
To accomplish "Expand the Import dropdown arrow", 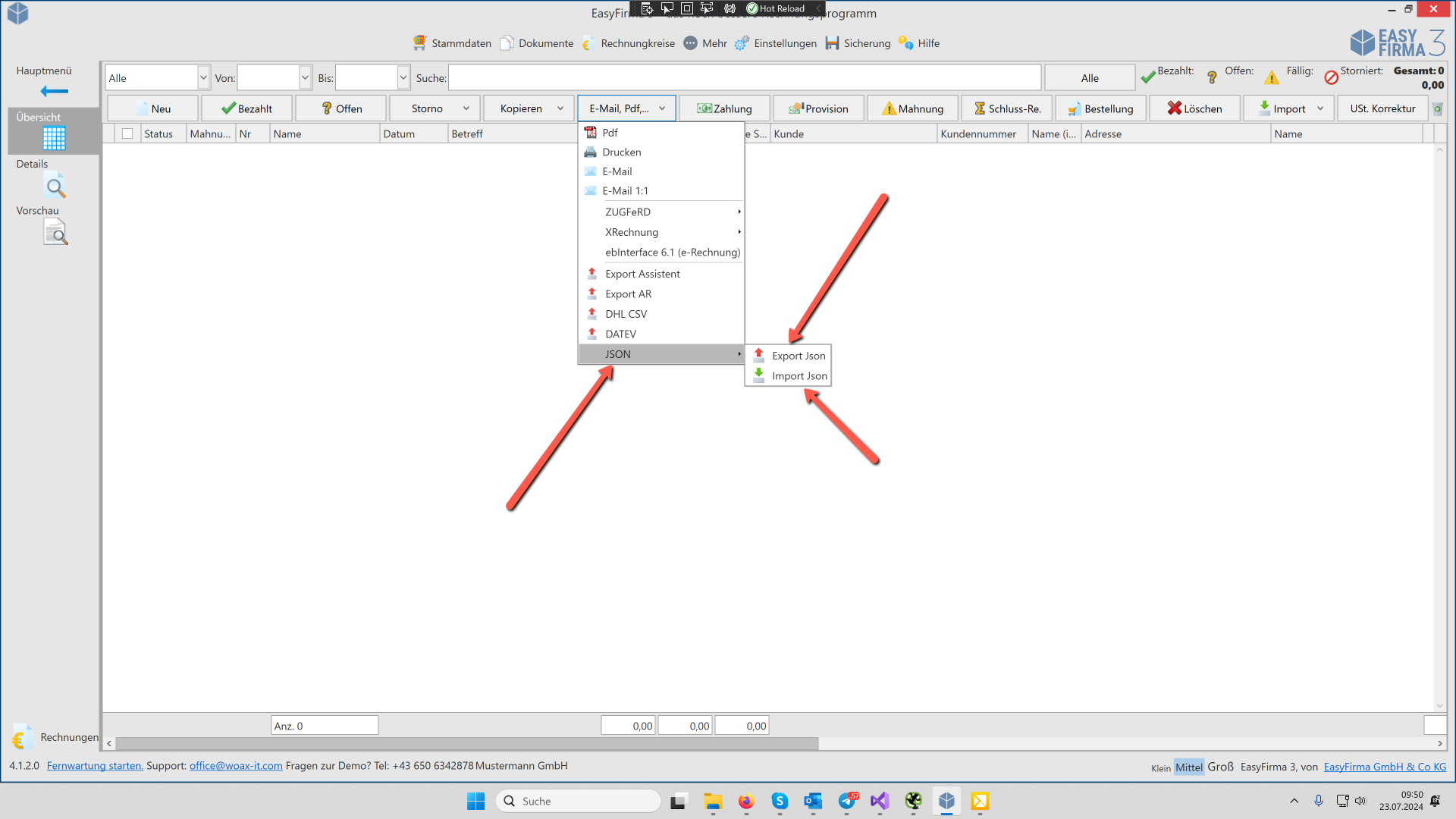I will click(1320, 108).
